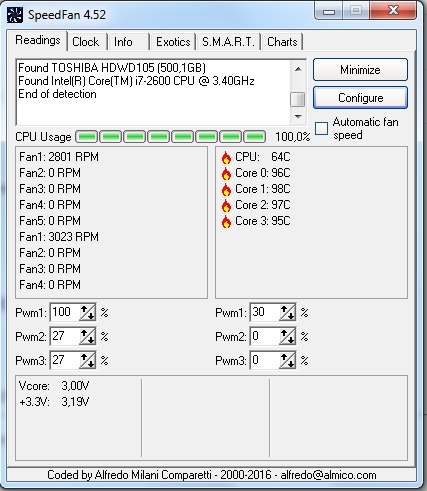Adjust left Pwm2 spinner showing 27
Screen dimensions: 427x491
point(88,336)
